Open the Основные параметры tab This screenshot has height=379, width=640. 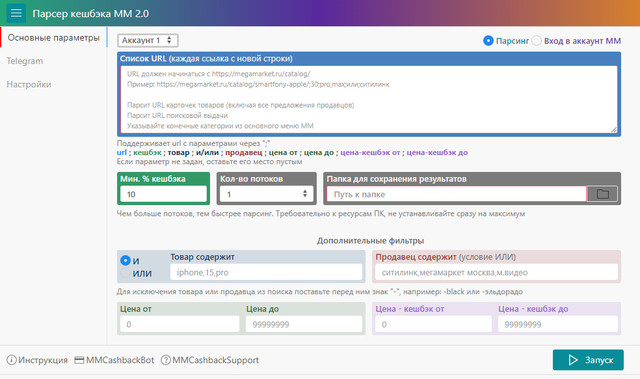[x=53, y=38]
